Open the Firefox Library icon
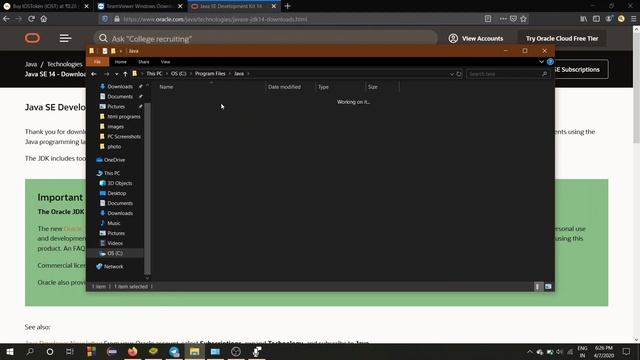640x360 pixels. click(x=584, y=19)
